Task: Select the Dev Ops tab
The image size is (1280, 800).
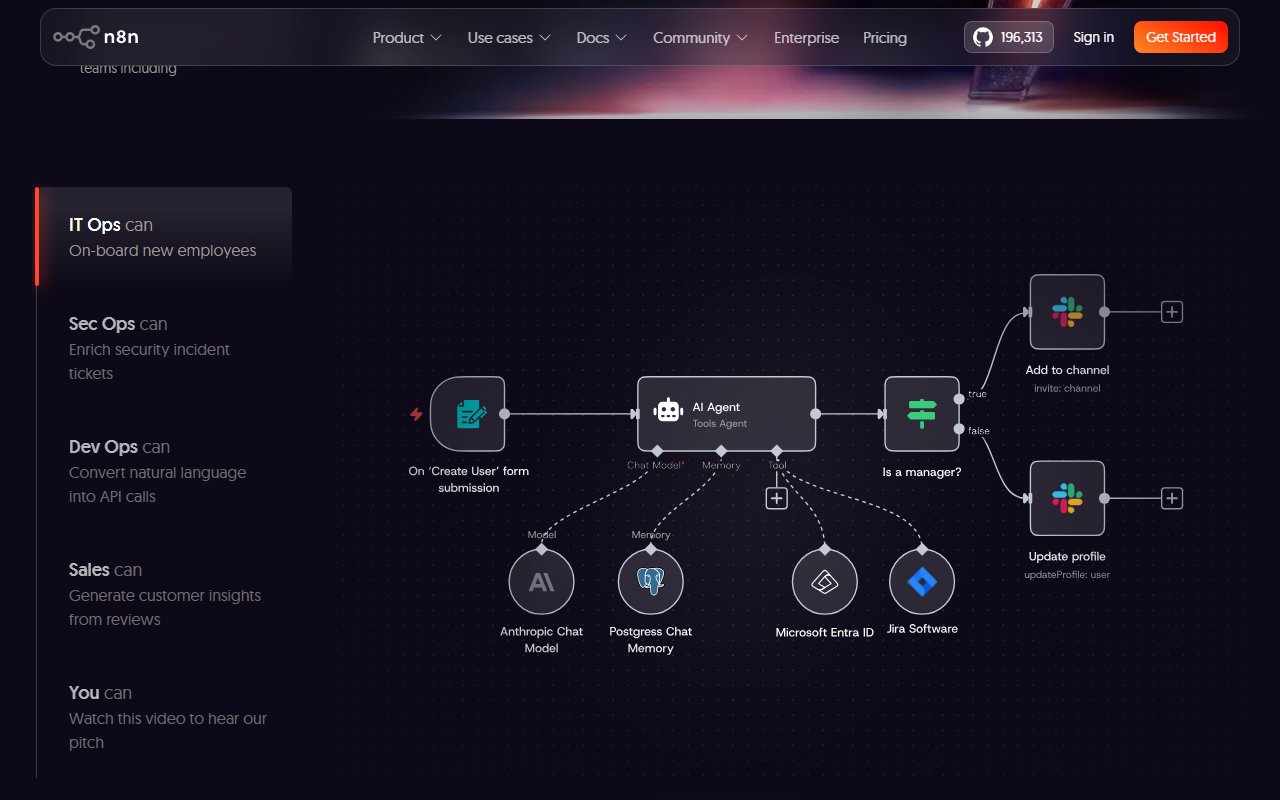Action: point(165,471)
